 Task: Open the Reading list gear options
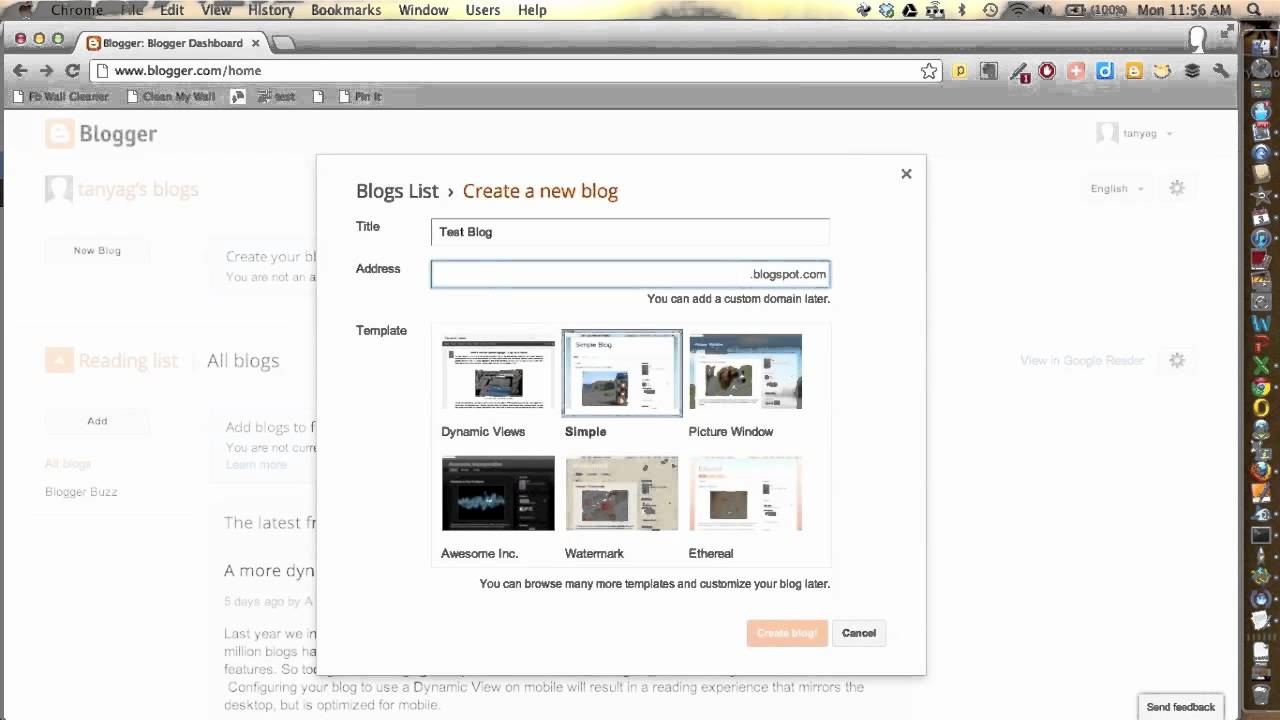click(1177, 360)
